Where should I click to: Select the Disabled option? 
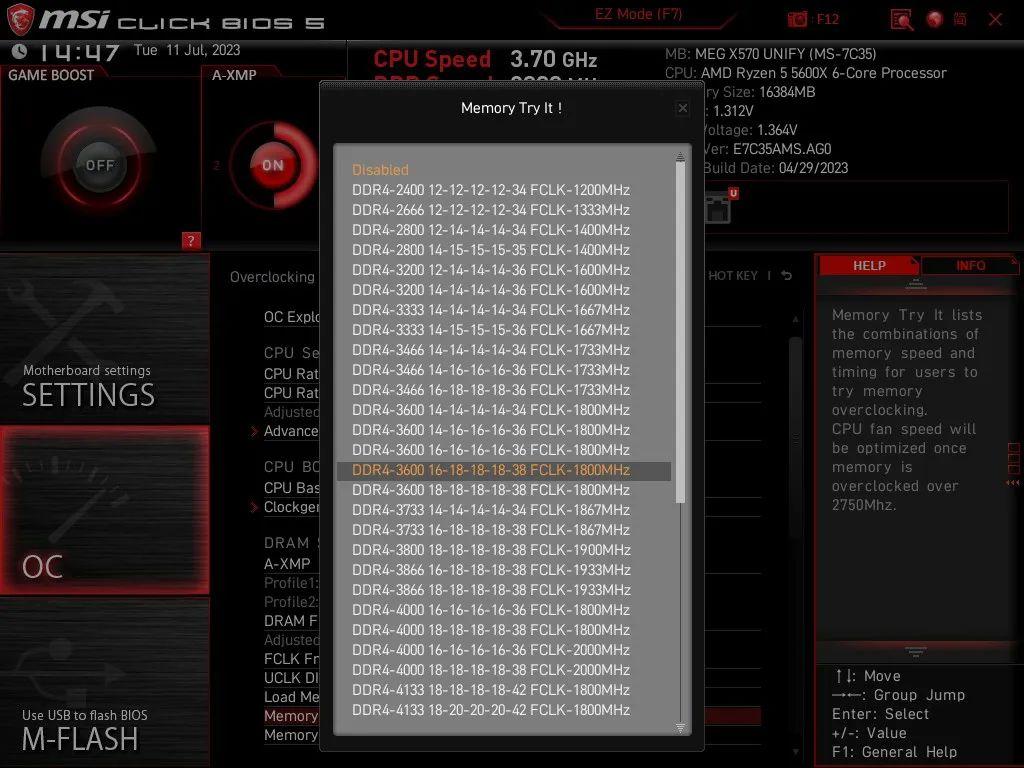[380, 170]
